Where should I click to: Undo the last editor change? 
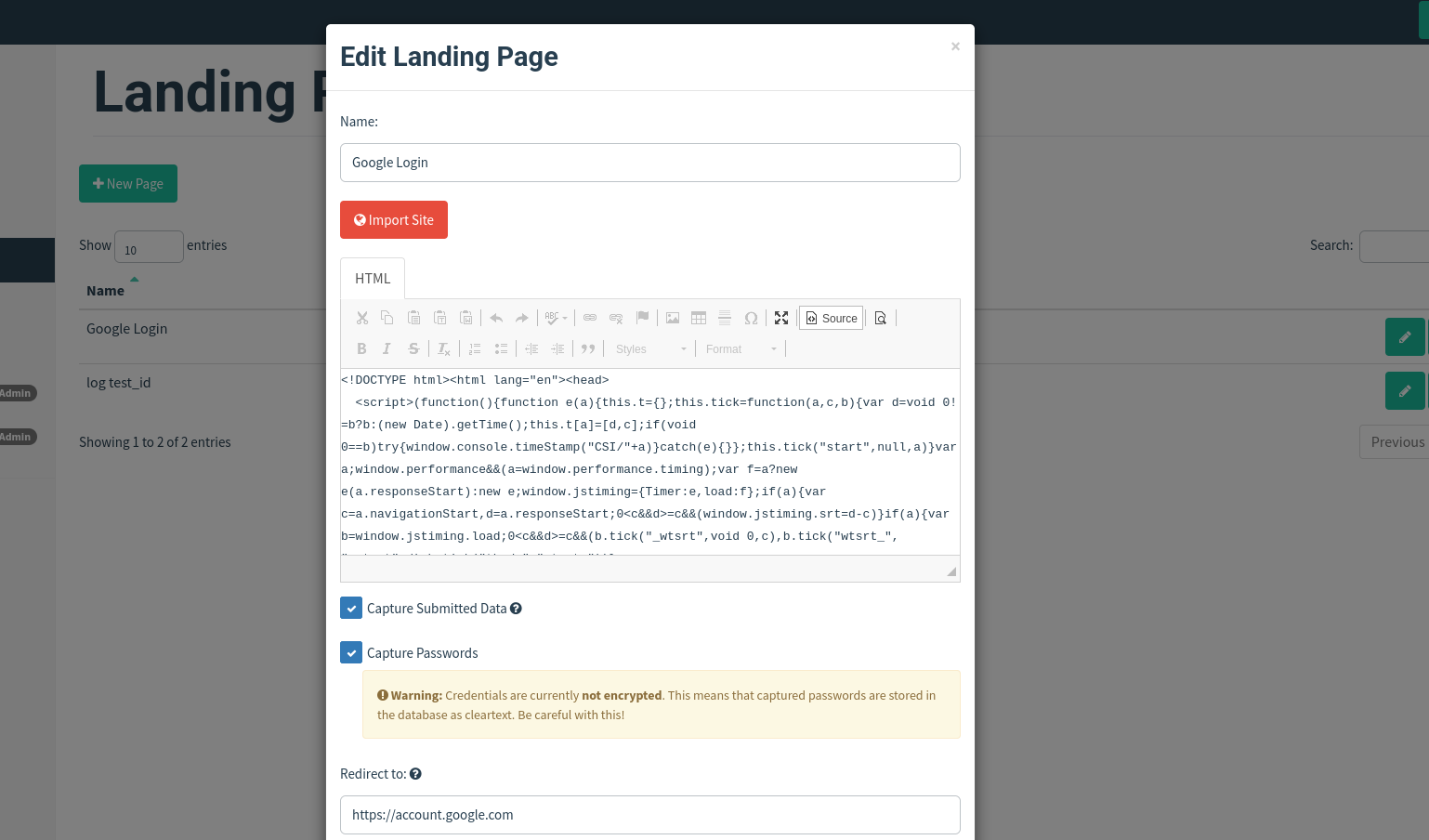[x=496, y=318]
